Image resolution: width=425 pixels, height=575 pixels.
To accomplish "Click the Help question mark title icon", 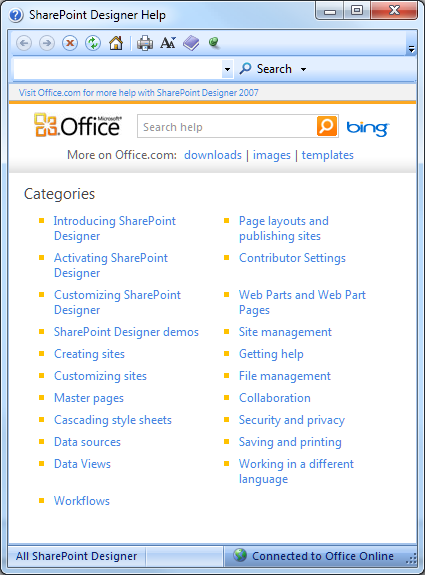I will 16,15.
